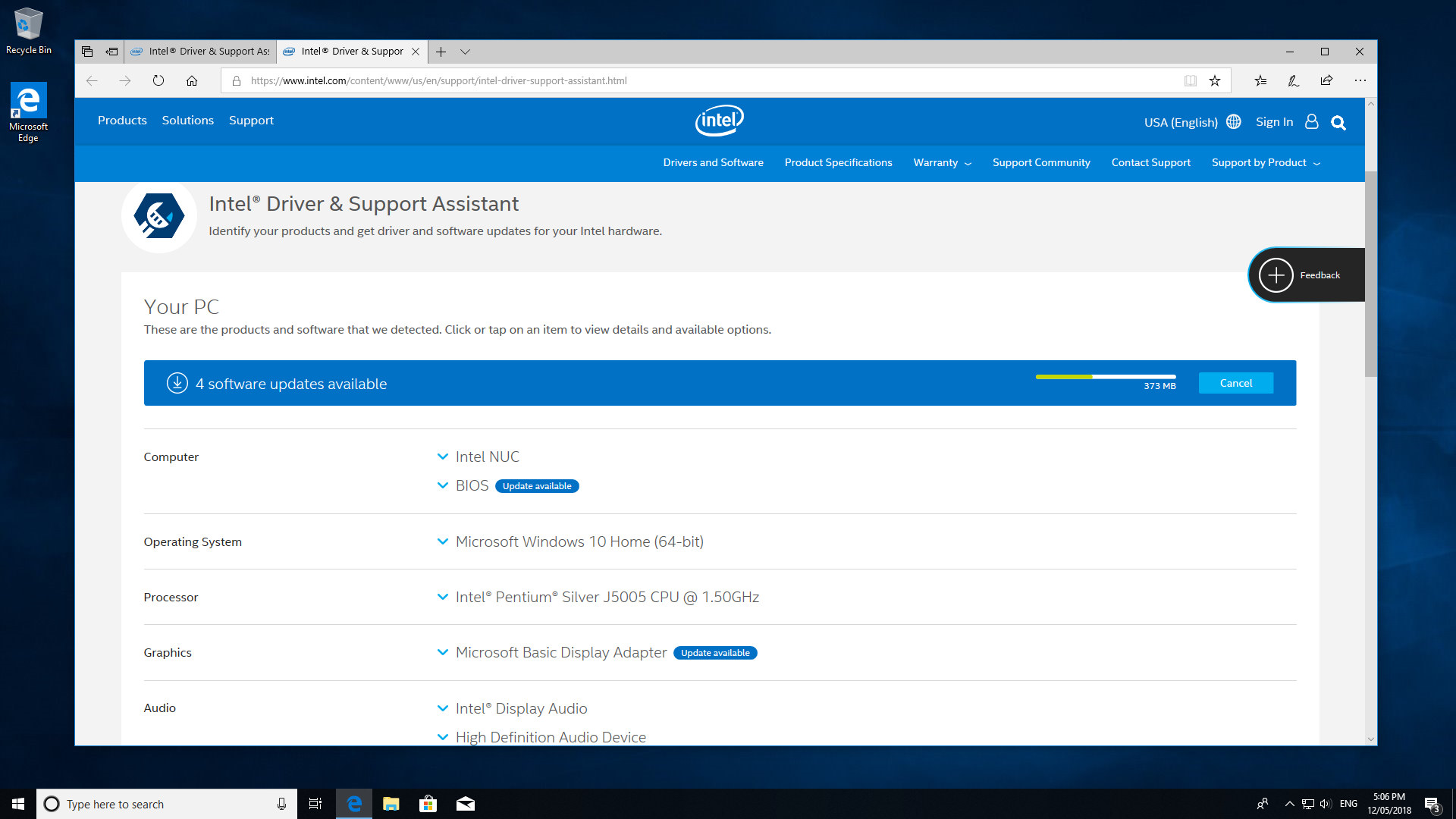Screen dimensions: 1456x819
Task: Click the browser Refresh button
Action: click(x=158, y=80)
